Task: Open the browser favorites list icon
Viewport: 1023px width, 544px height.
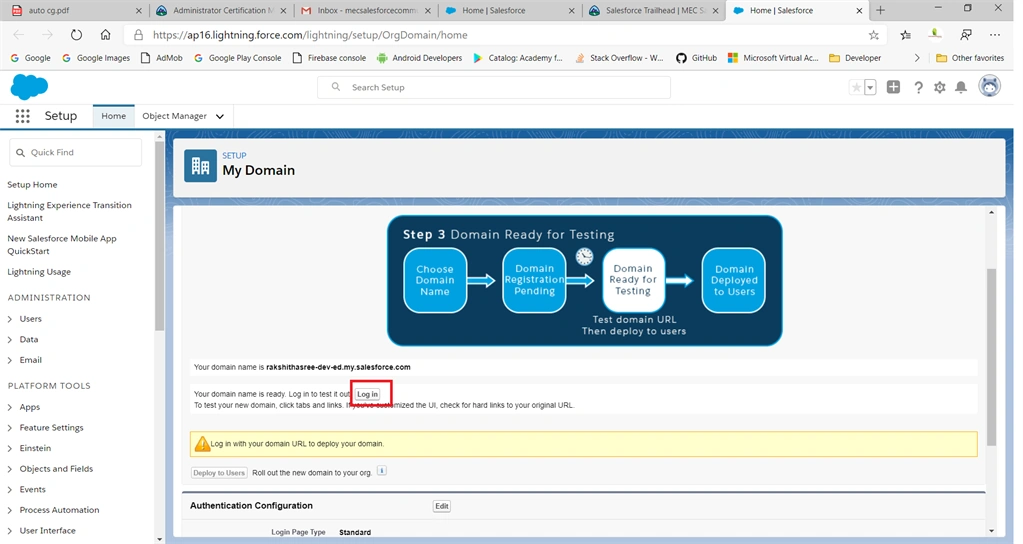Action: [906, 35]
